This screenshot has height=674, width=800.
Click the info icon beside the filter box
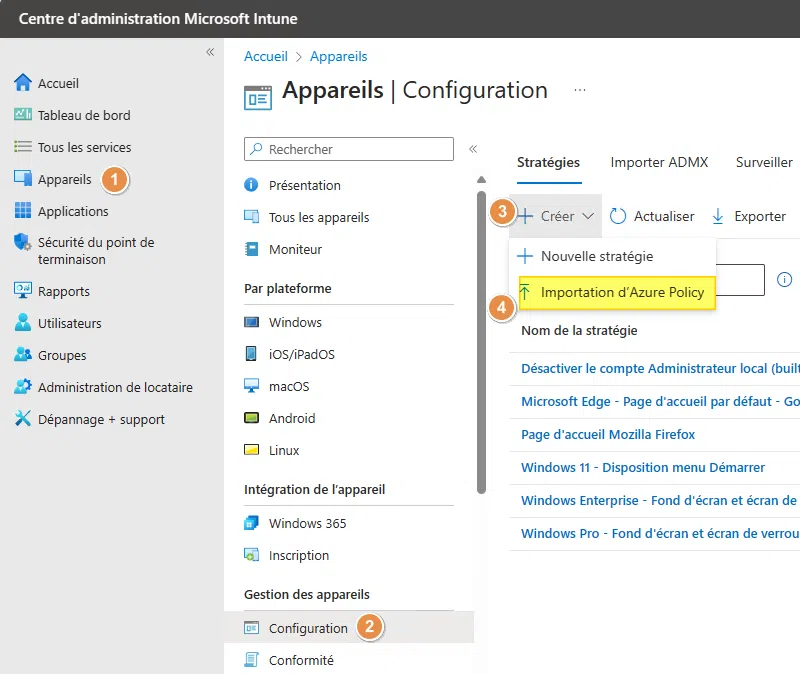coord(785,279)
